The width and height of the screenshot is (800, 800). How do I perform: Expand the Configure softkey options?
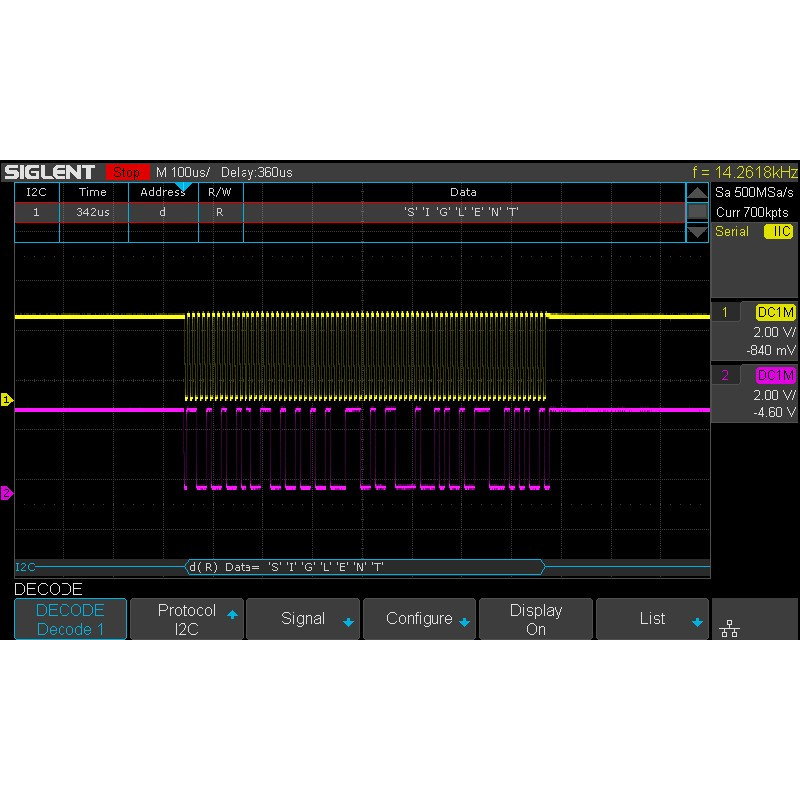coord(420,618)
